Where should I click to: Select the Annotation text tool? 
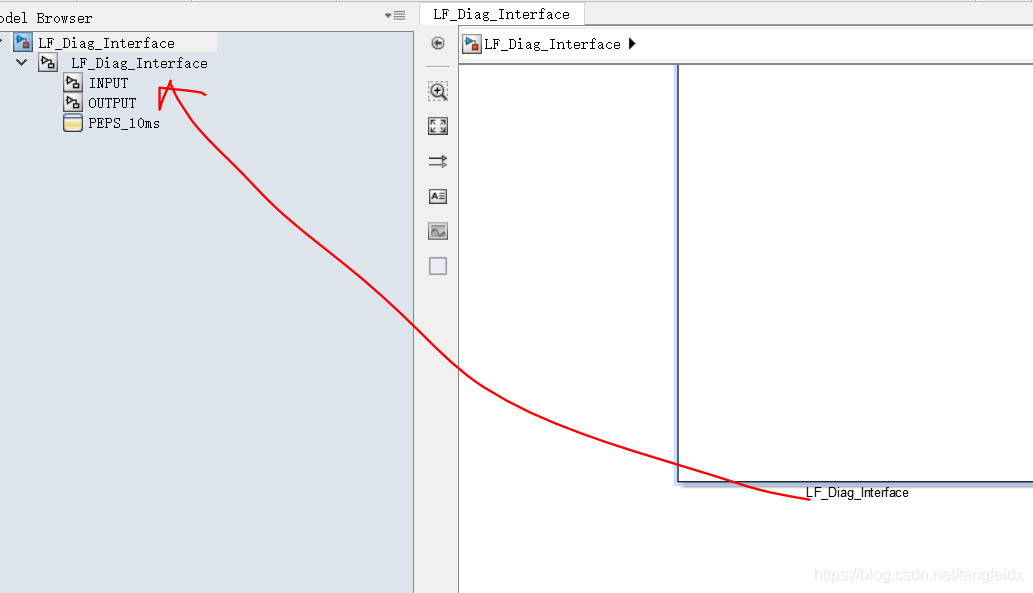pos(438,196)
